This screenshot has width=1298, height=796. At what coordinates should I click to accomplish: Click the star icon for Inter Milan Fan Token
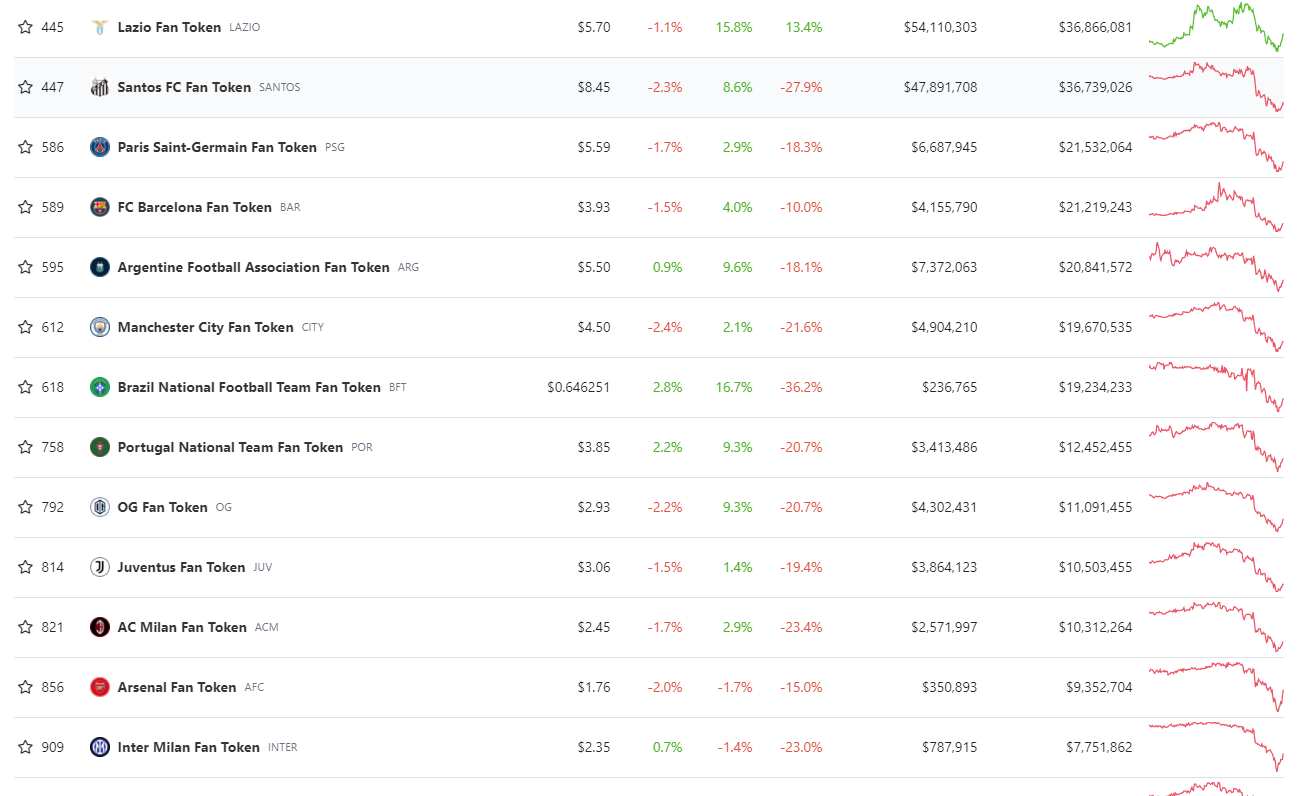click(x=25, y=747)
